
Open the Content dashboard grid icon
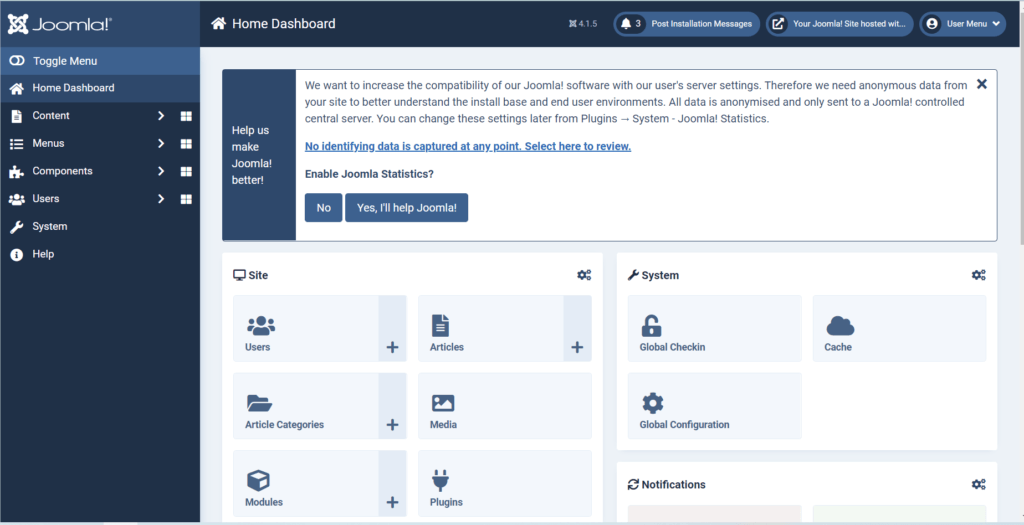click(x=186, y=116)
